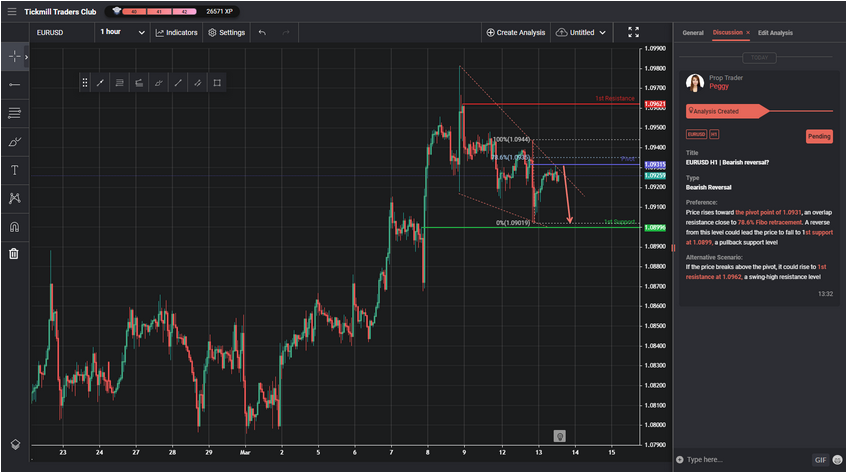Close the Discussion tab
Viewport: 846px width, 472px height.
[x=748, y=33]
